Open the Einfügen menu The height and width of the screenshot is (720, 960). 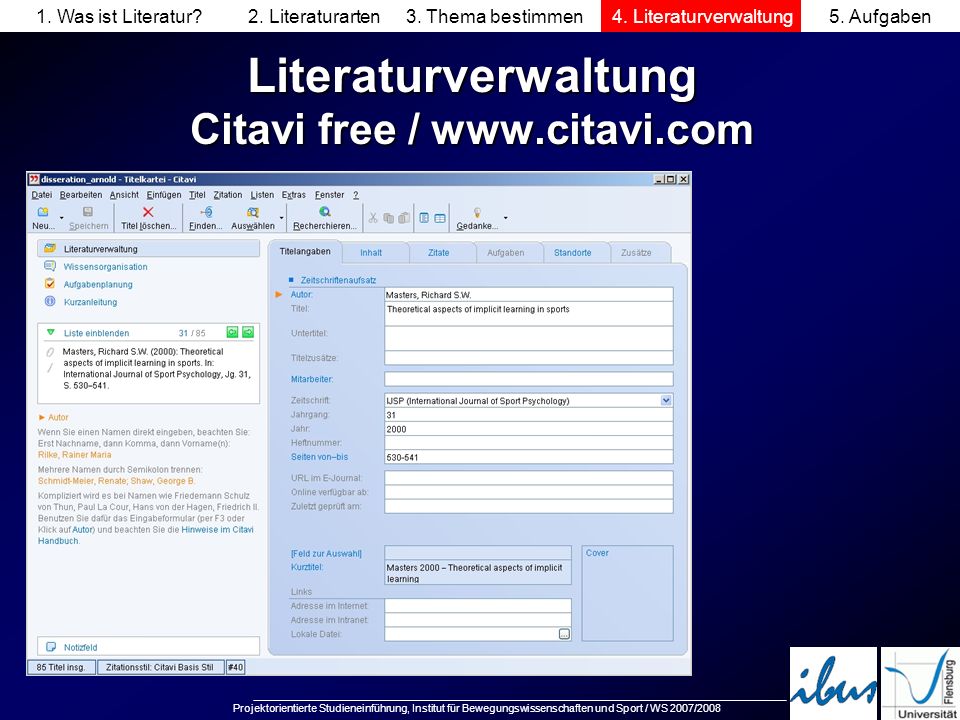(164, 195)
